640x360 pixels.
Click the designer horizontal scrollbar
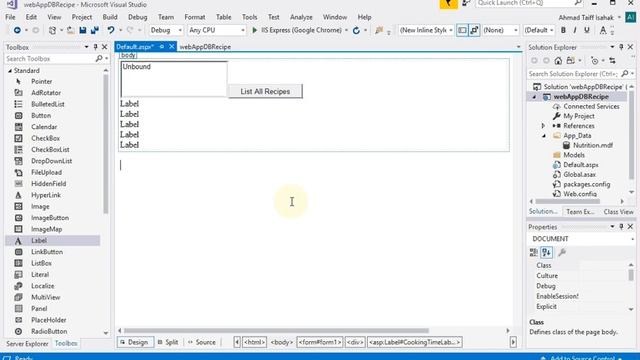pos(277,331)
